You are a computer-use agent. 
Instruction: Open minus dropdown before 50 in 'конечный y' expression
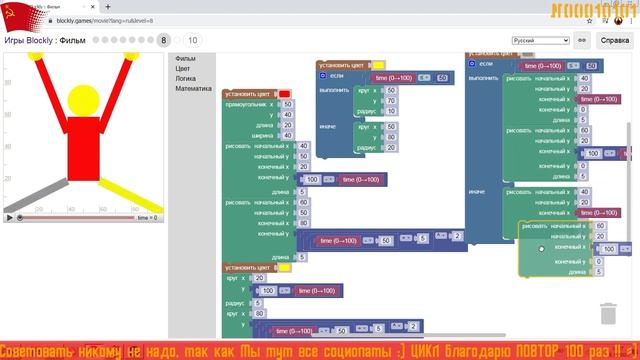click(x=368, y=240)
